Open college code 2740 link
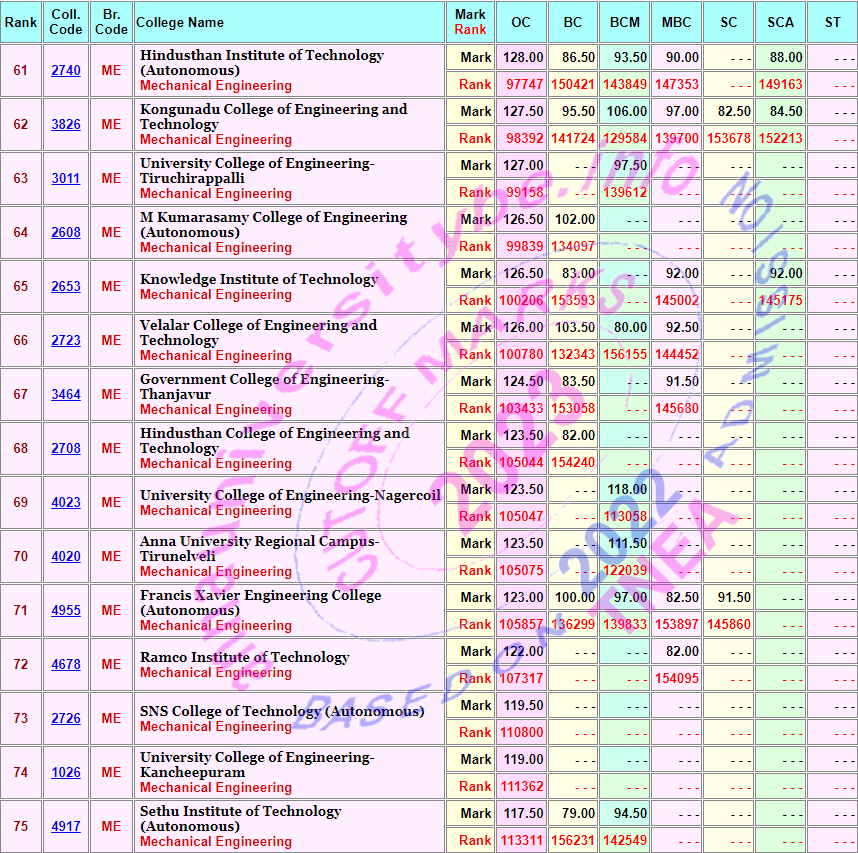858x853 pixels. pos(66,71)
